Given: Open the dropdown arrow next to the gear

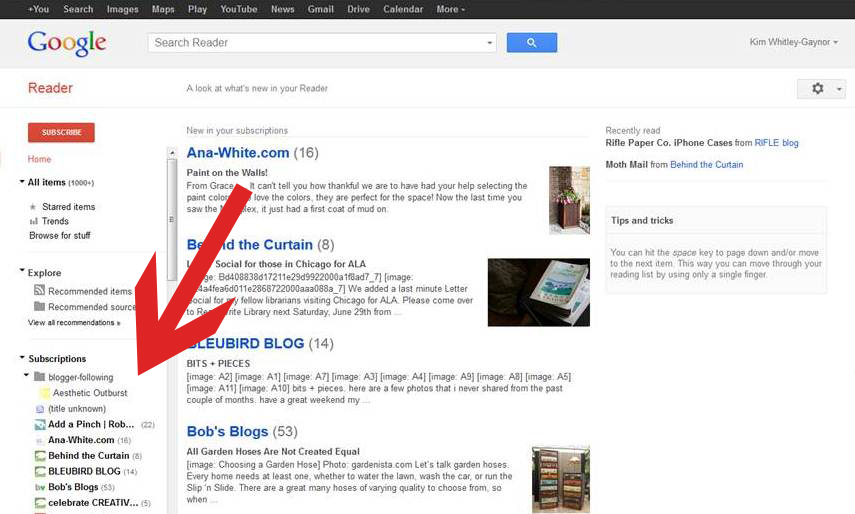Looking at the screenshot, I should pos(839,89).
